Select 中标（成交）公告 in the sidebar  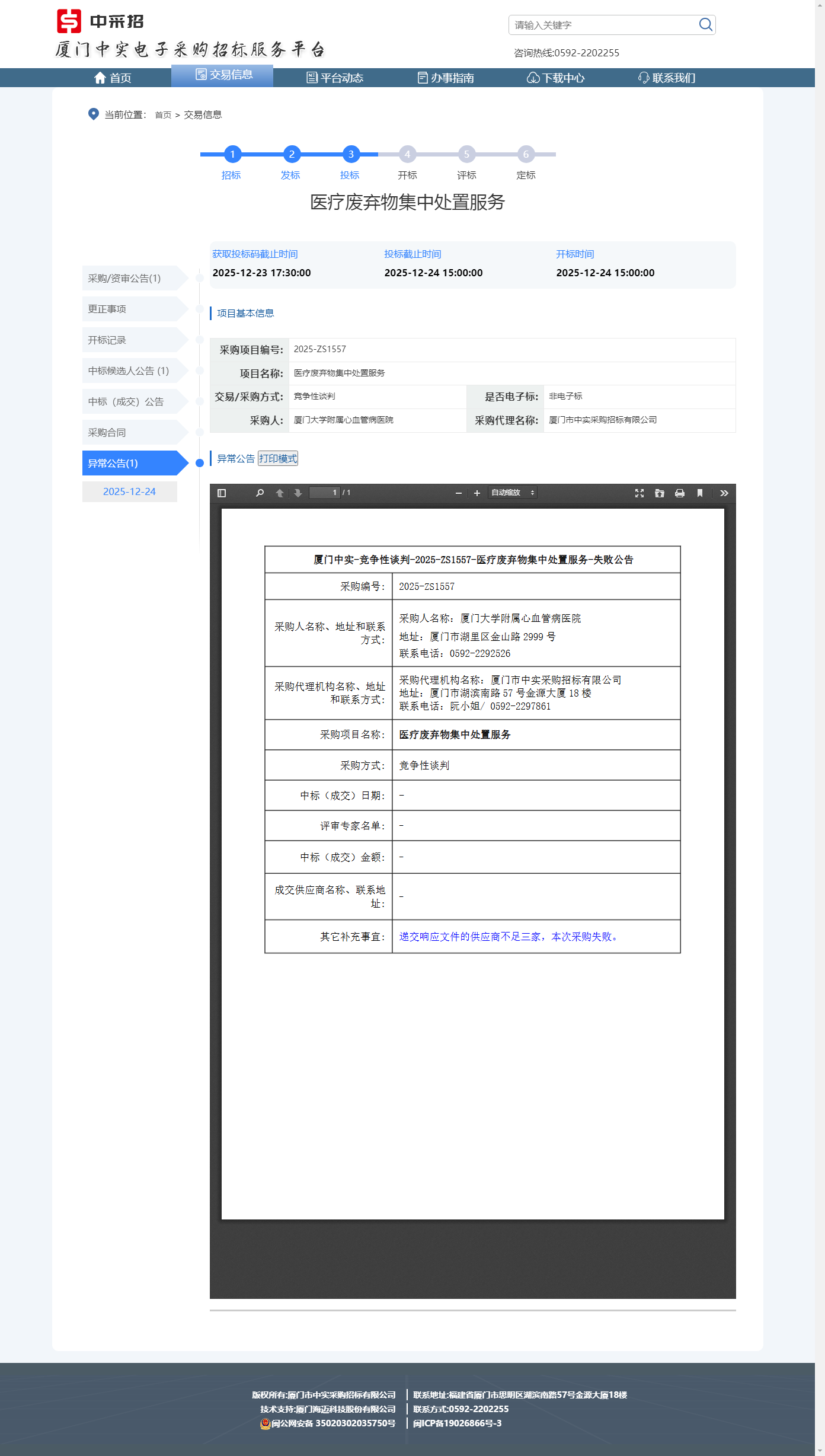(135, 401)
